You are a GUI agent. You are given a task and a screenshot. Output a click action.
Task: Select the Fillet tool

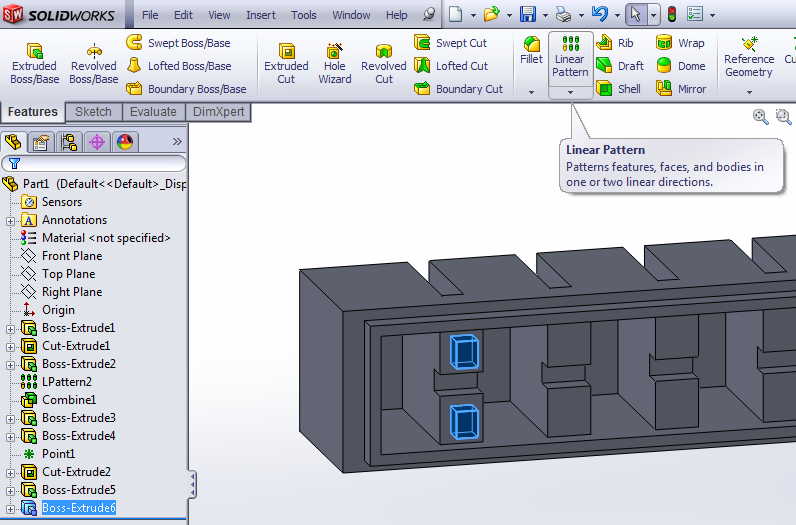click(x=532, y=51)
